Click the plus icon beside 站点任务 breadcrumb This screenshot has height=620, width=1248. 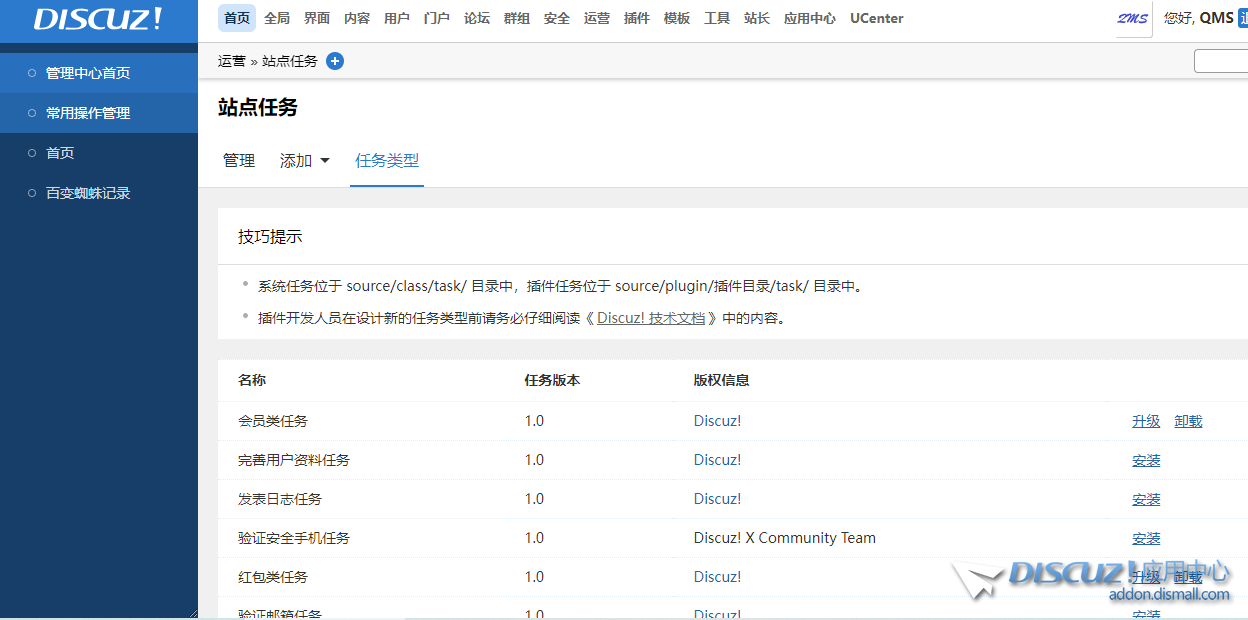(335, 61)
